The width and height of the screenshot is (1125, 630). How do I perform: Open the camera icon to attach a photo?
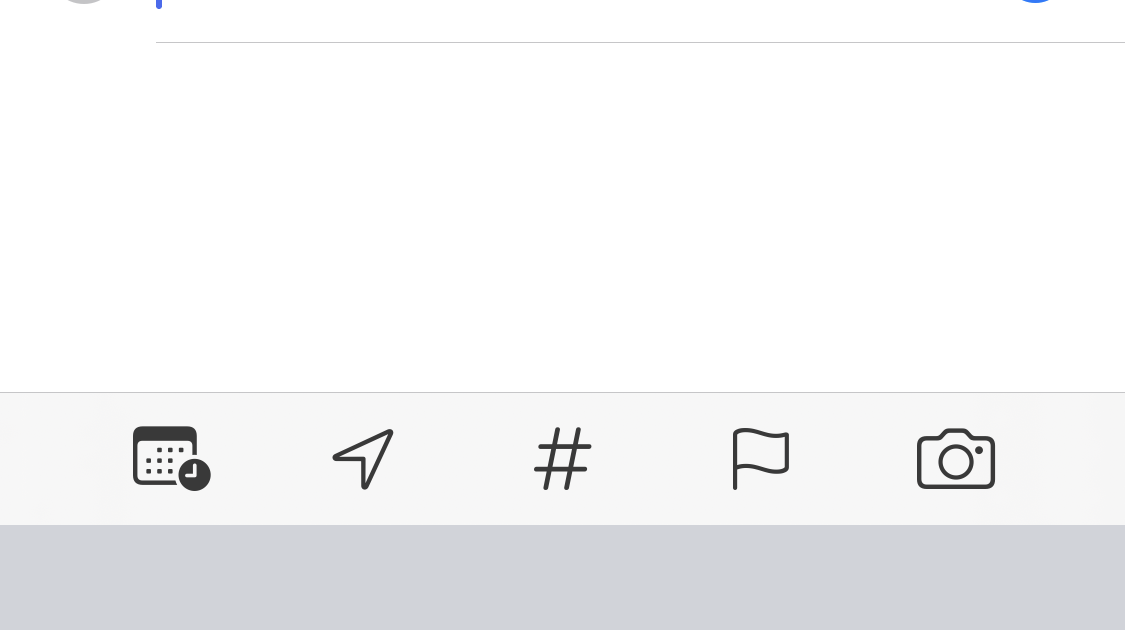(956, 459)
